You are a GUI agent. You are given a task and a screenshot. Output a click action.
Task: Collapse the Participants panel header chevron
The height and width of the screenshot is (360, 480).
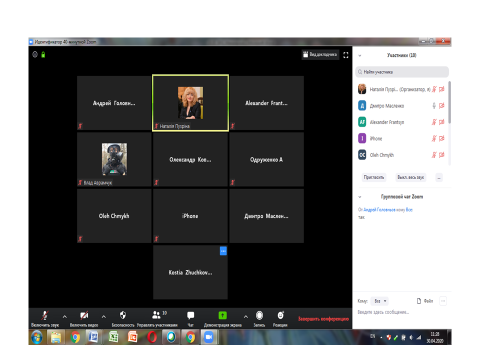click(360, 56)
